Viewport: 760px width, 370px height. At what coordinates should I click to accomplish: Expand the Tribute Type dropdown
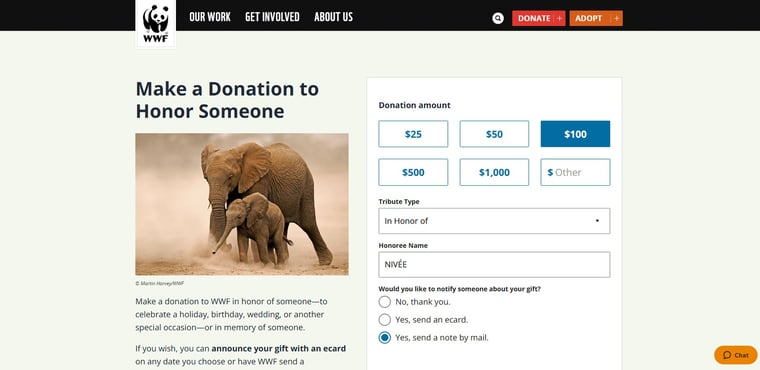[x=494, y=221]
